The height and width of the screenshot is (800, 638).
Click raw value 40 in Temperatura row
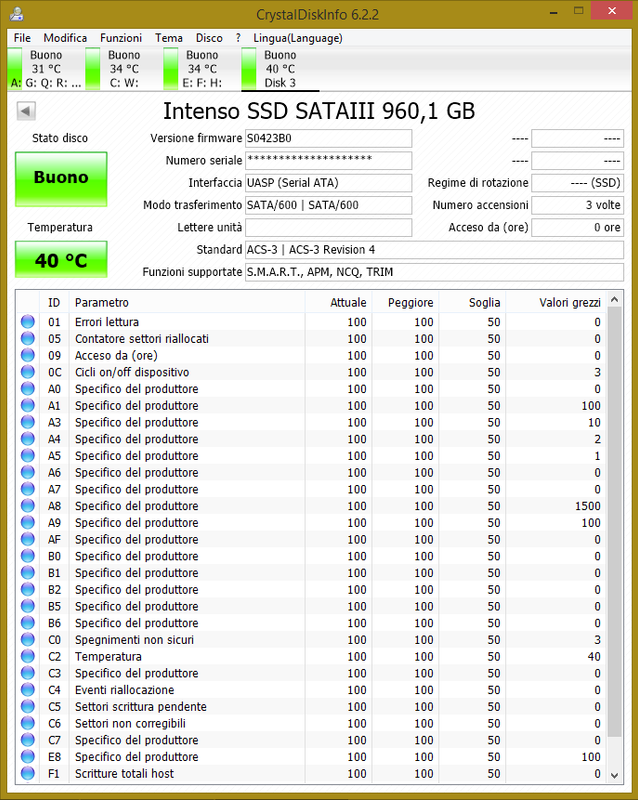click(x=594, y=657)
